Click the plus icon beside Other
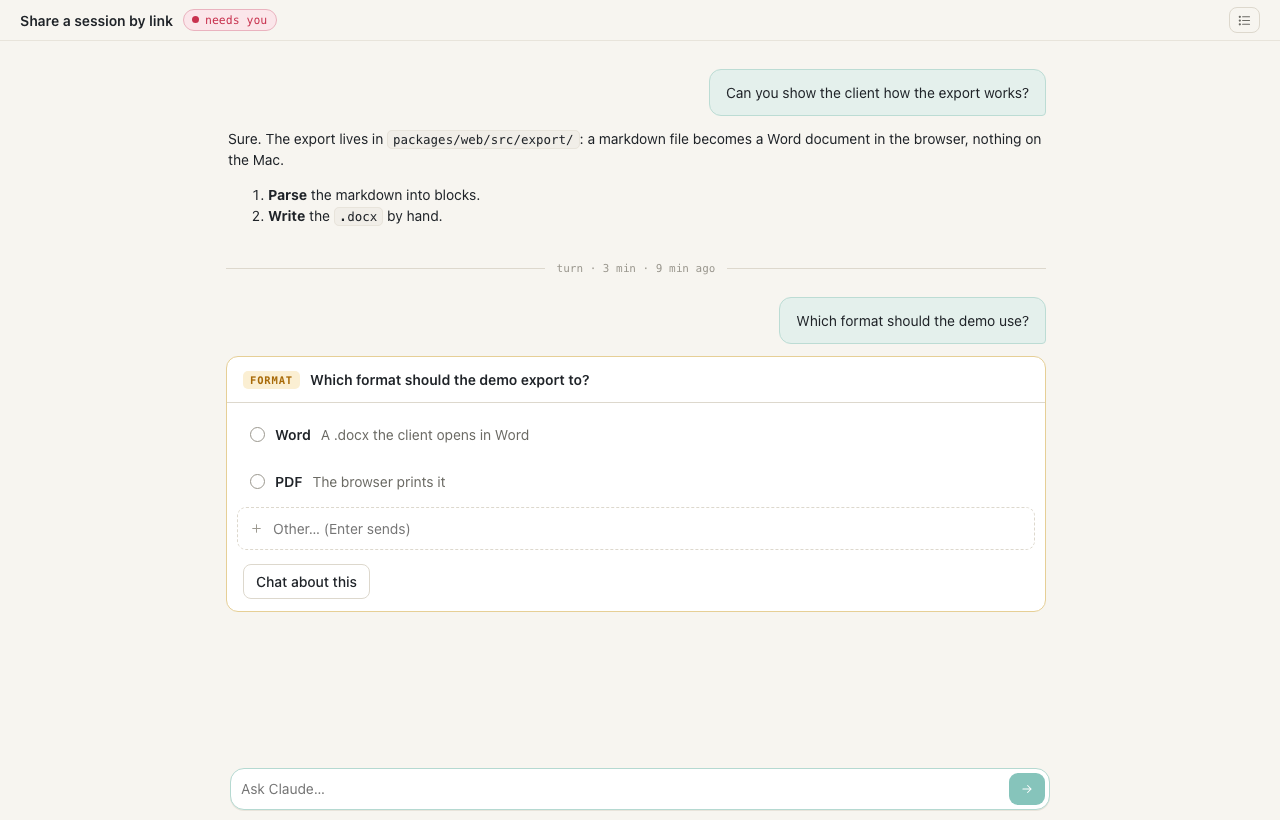 coord(256,528)
